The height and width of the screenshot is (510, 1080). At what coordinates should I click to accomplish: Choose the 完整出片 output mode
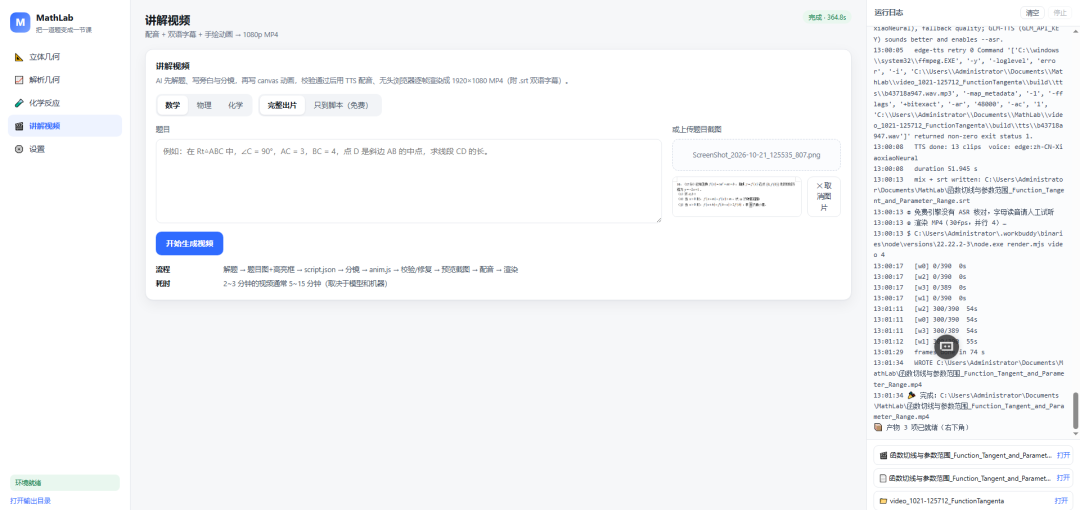coord(282,105)
